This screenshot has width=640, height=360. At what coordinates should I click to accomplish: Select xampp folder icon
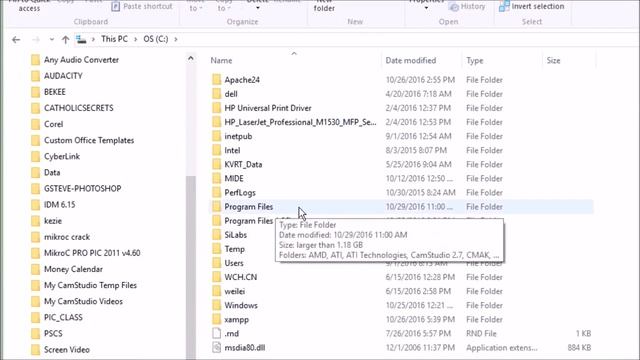click(x=217, y=319)
